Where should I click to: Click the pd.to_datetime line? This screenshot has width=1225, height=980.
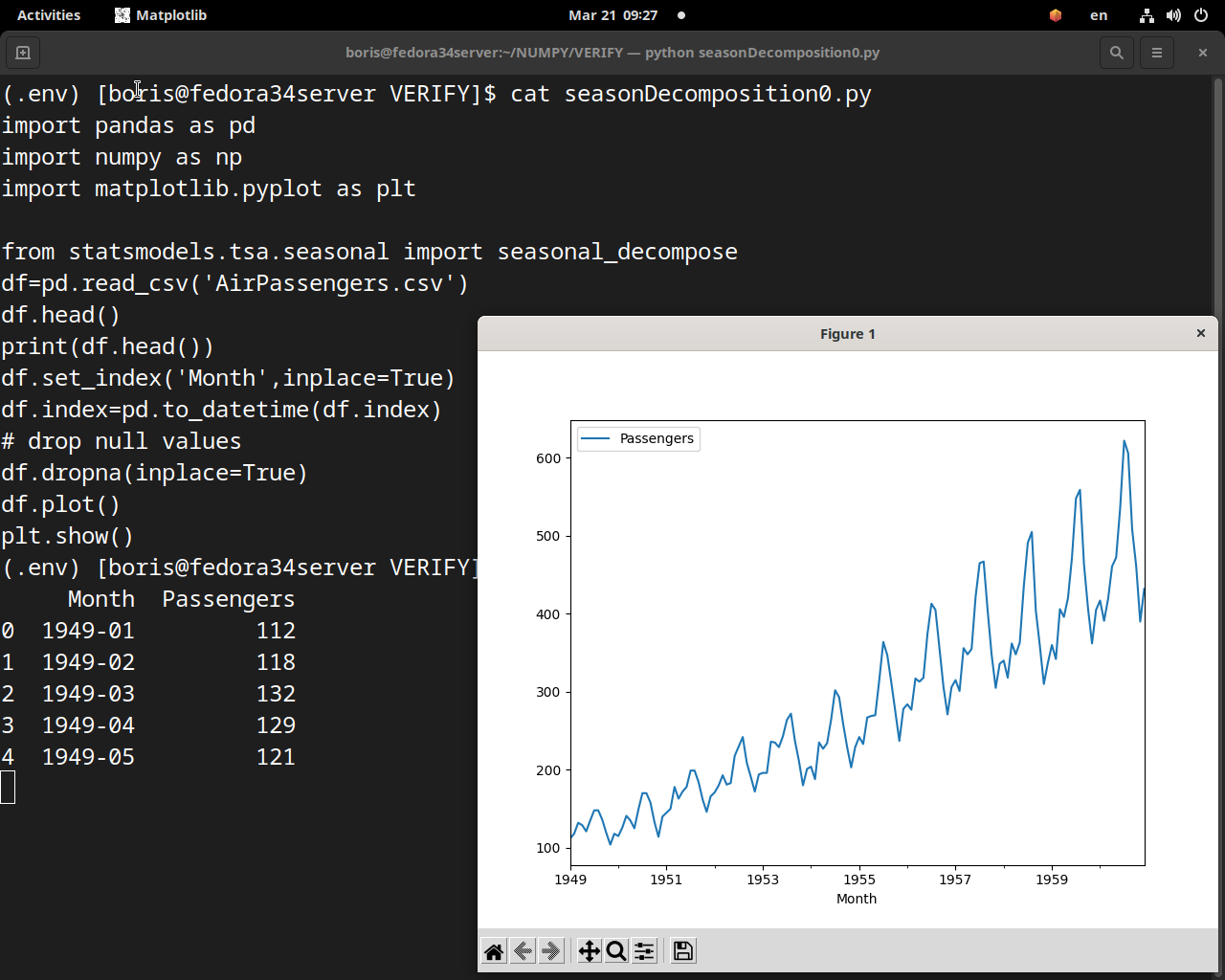[x=221, y=410]
